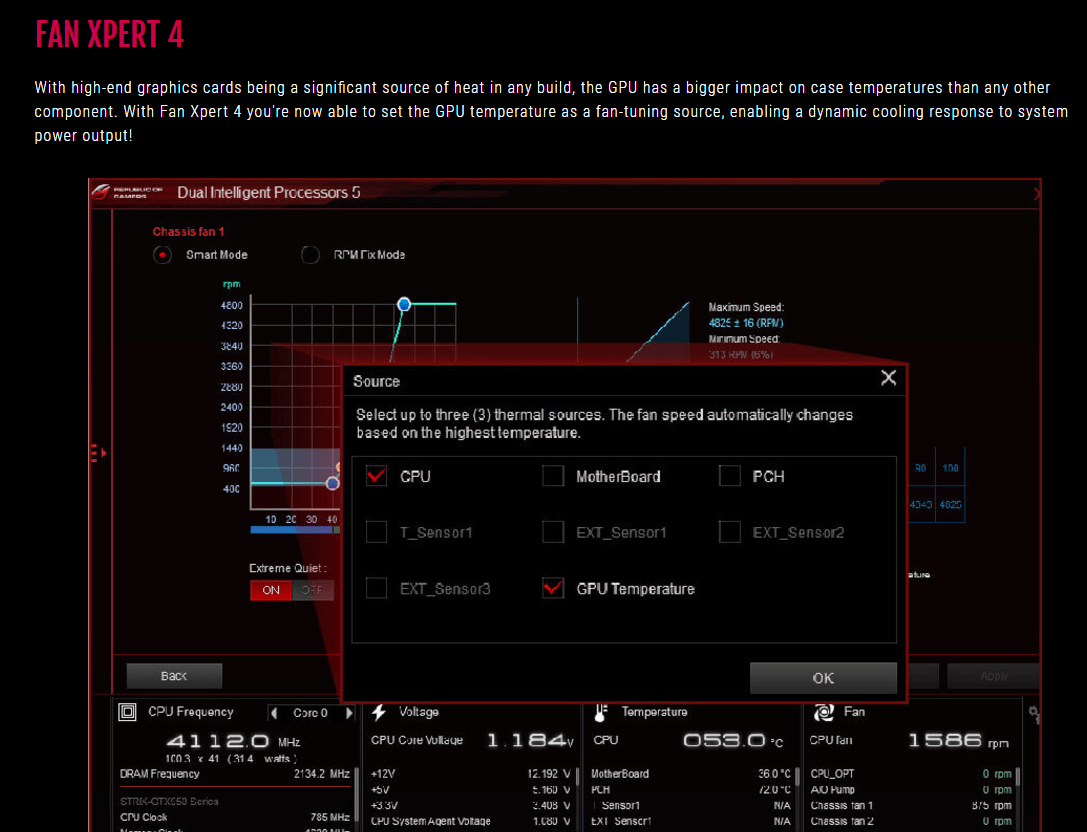Click the "Maximum Speed:" label
This screenshot has height=832, width=1087.
pyautogui.click(x=746, y=307)
